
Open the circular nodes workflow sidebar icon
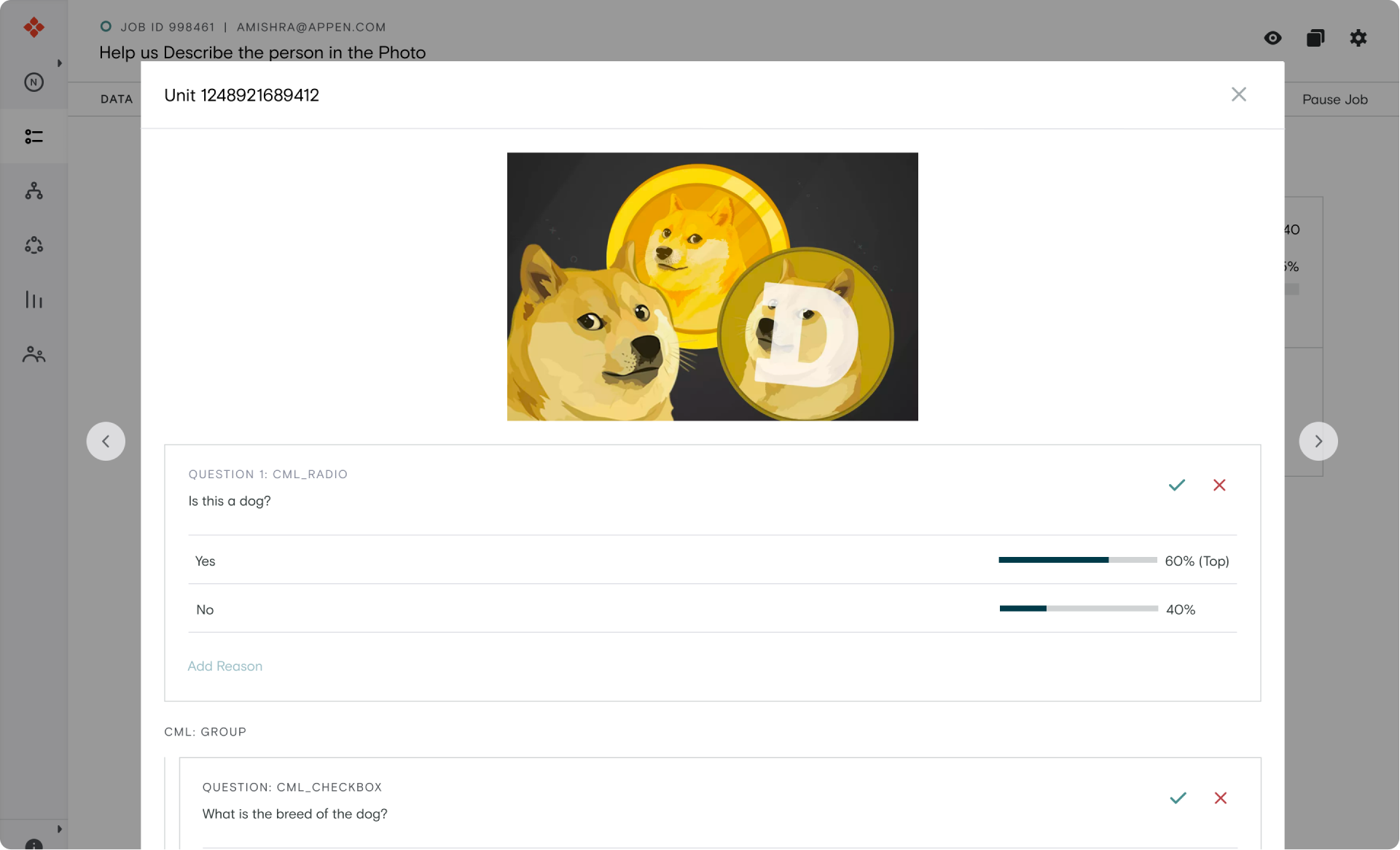[x=34, y=245]
